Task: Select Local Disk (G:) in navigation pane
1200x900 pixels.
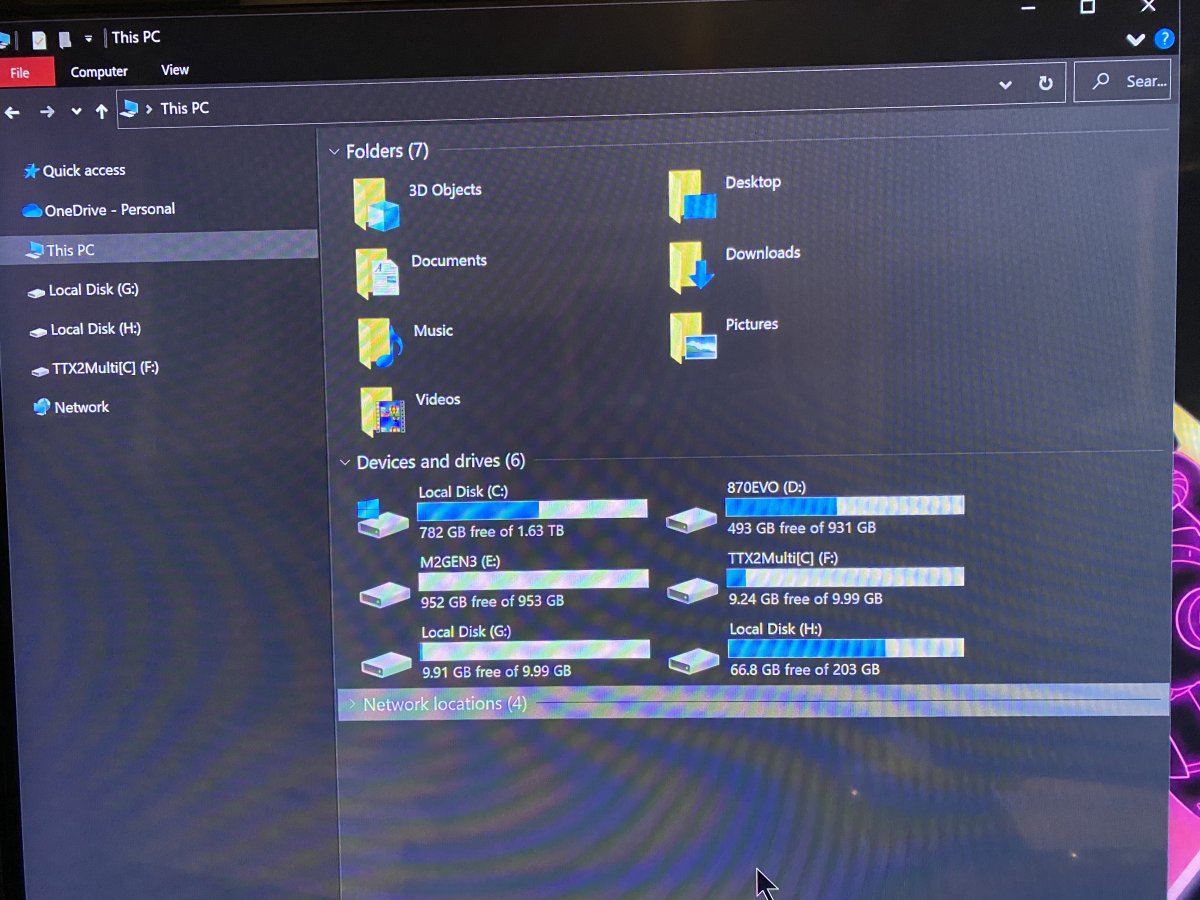Action: point(93,290)
